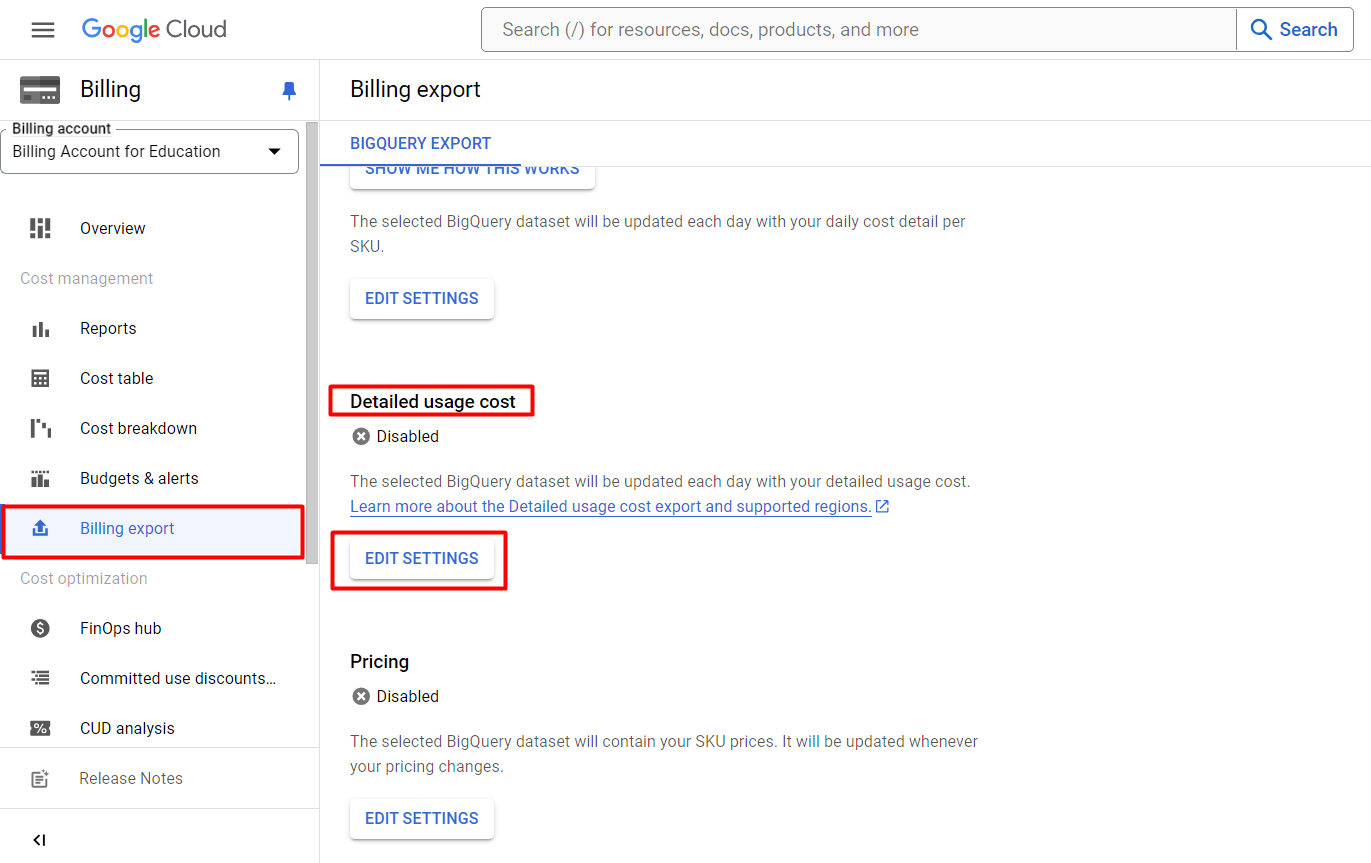Click the Overview dashboard icon
This screenshot has width=1371, height=863.
(x=40, y=228)
